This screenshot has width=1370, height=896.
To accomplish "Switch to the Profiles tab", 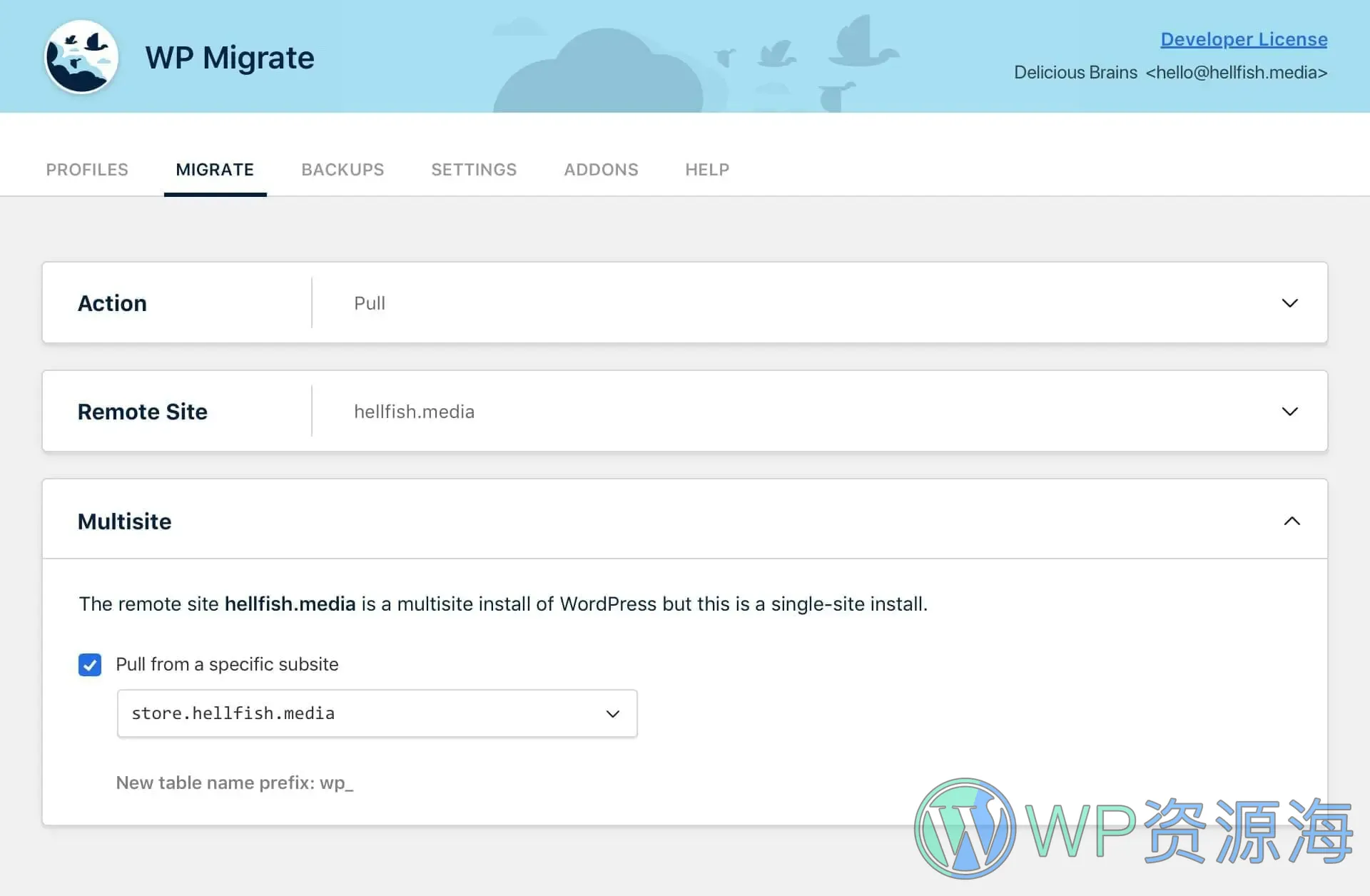I will [x=87, y=170].
